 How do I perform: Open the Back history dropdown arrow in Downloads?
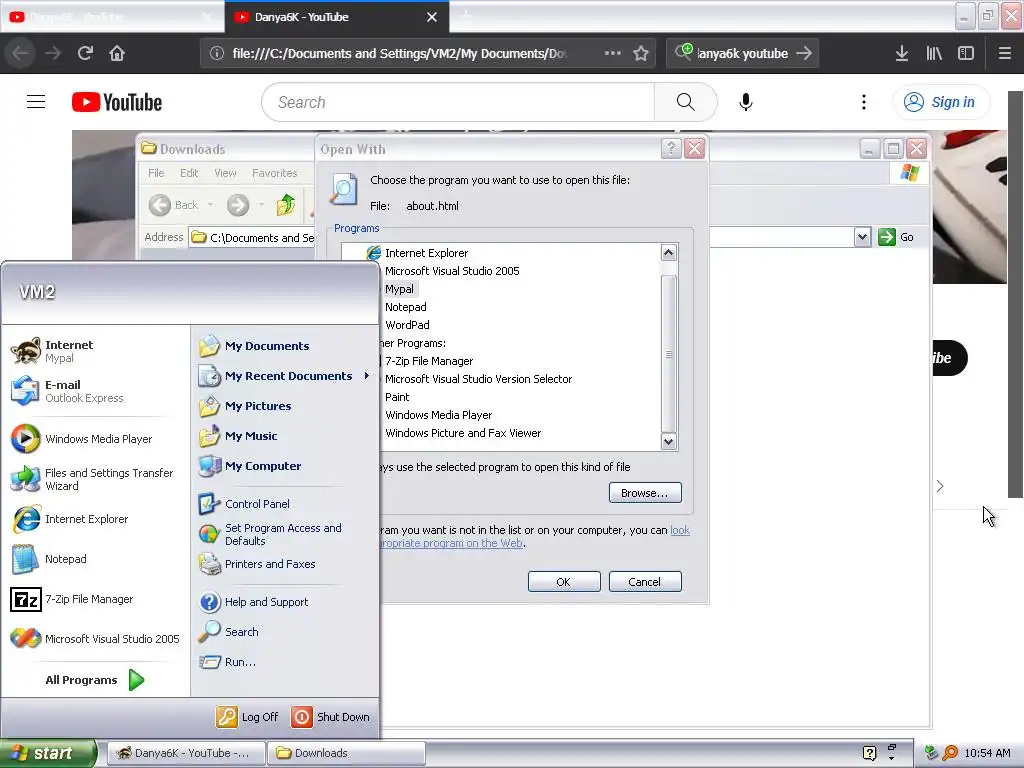[x=210, y=205]
